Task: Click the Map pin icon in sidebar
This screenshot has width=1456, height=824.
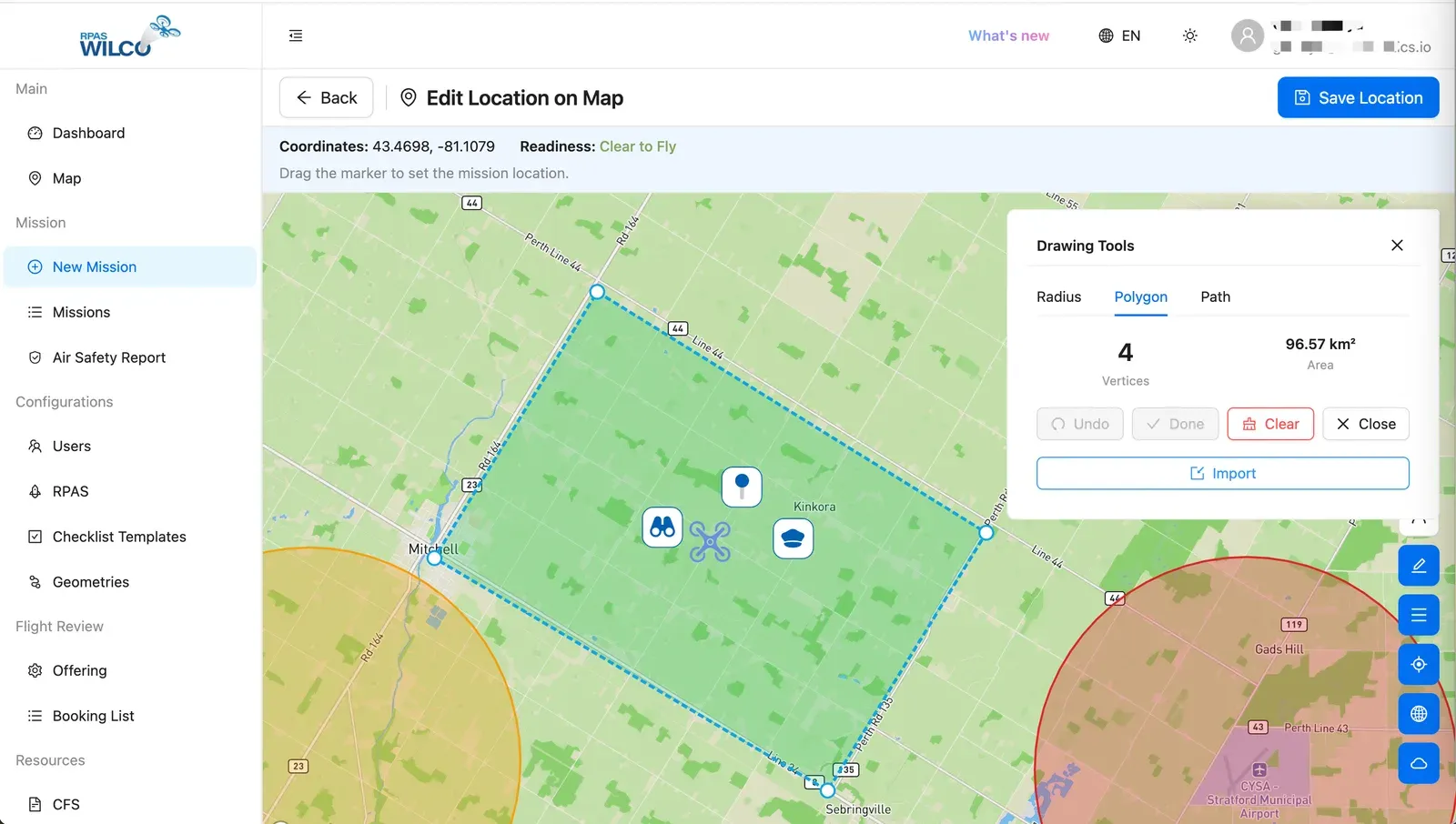Action: pyautogui.click(x=35, y=178)
